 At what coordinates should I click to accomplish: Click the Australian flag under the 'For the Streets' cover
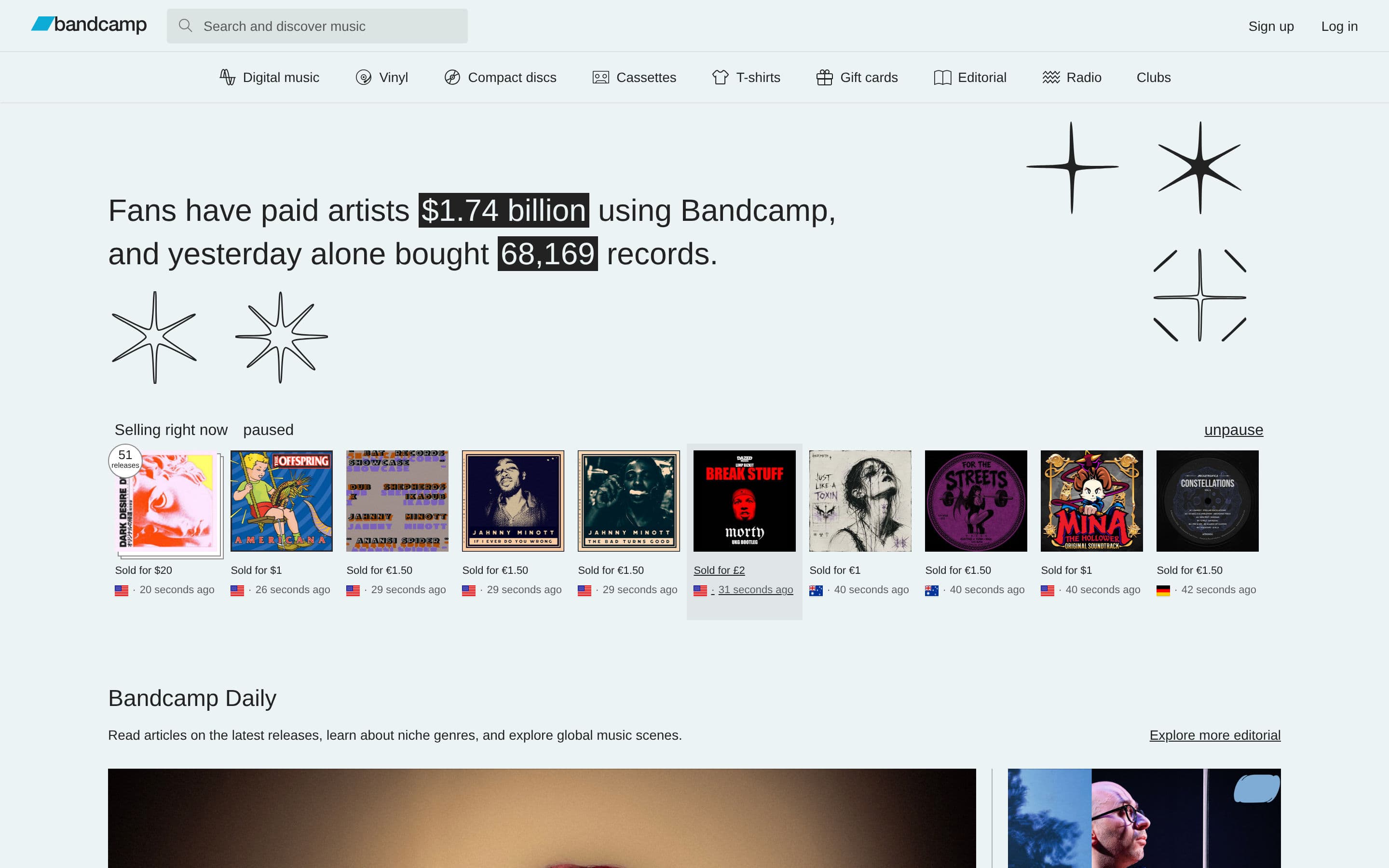tap(932, 590)
